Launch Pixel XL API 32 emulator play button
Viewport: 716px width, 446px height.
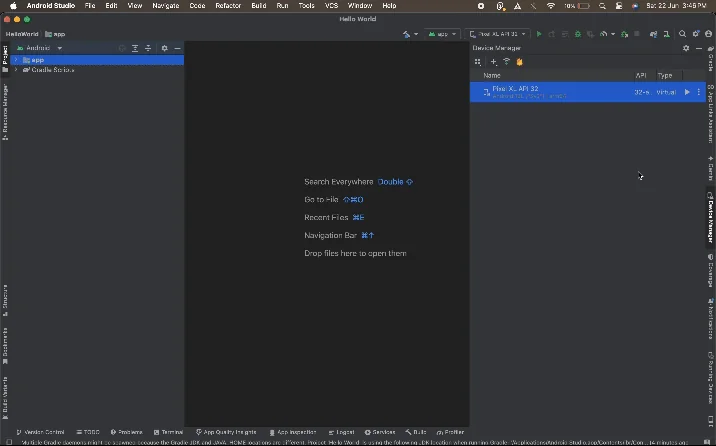687,92
